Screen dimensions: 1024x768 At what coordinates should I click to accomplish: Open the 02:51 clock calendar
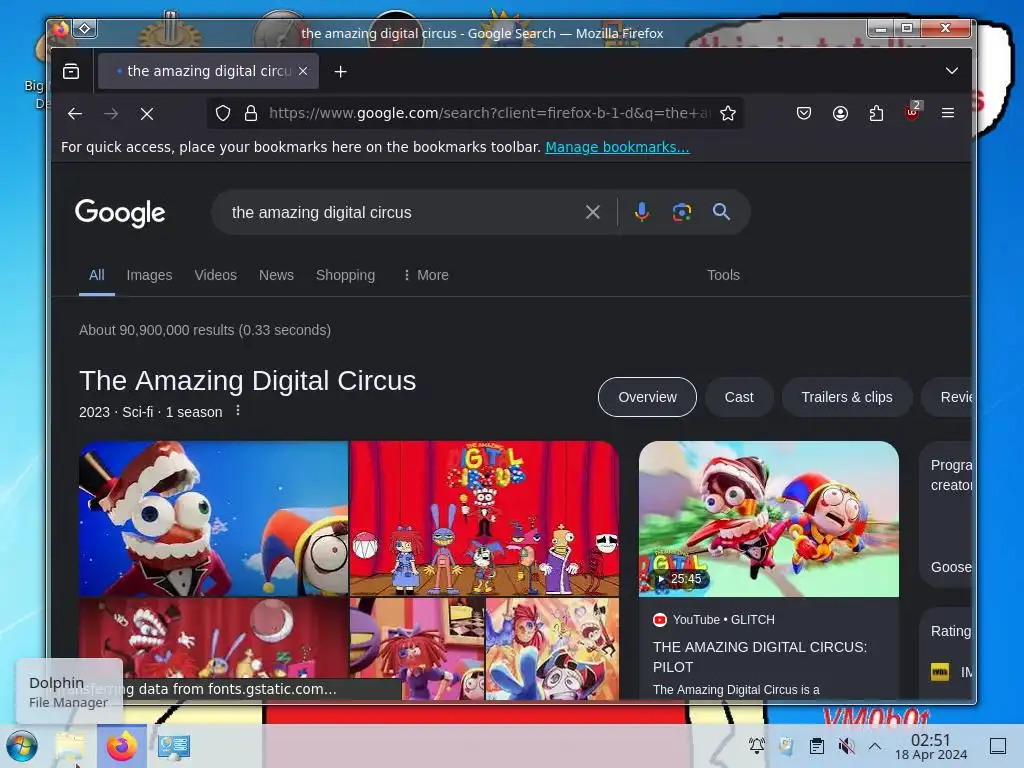(x=931, y=746)
